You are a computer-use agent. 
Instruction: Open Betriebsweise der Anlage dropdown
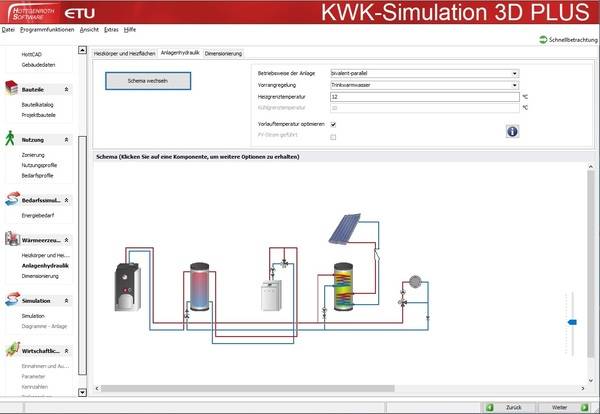[x=423, y=73]
